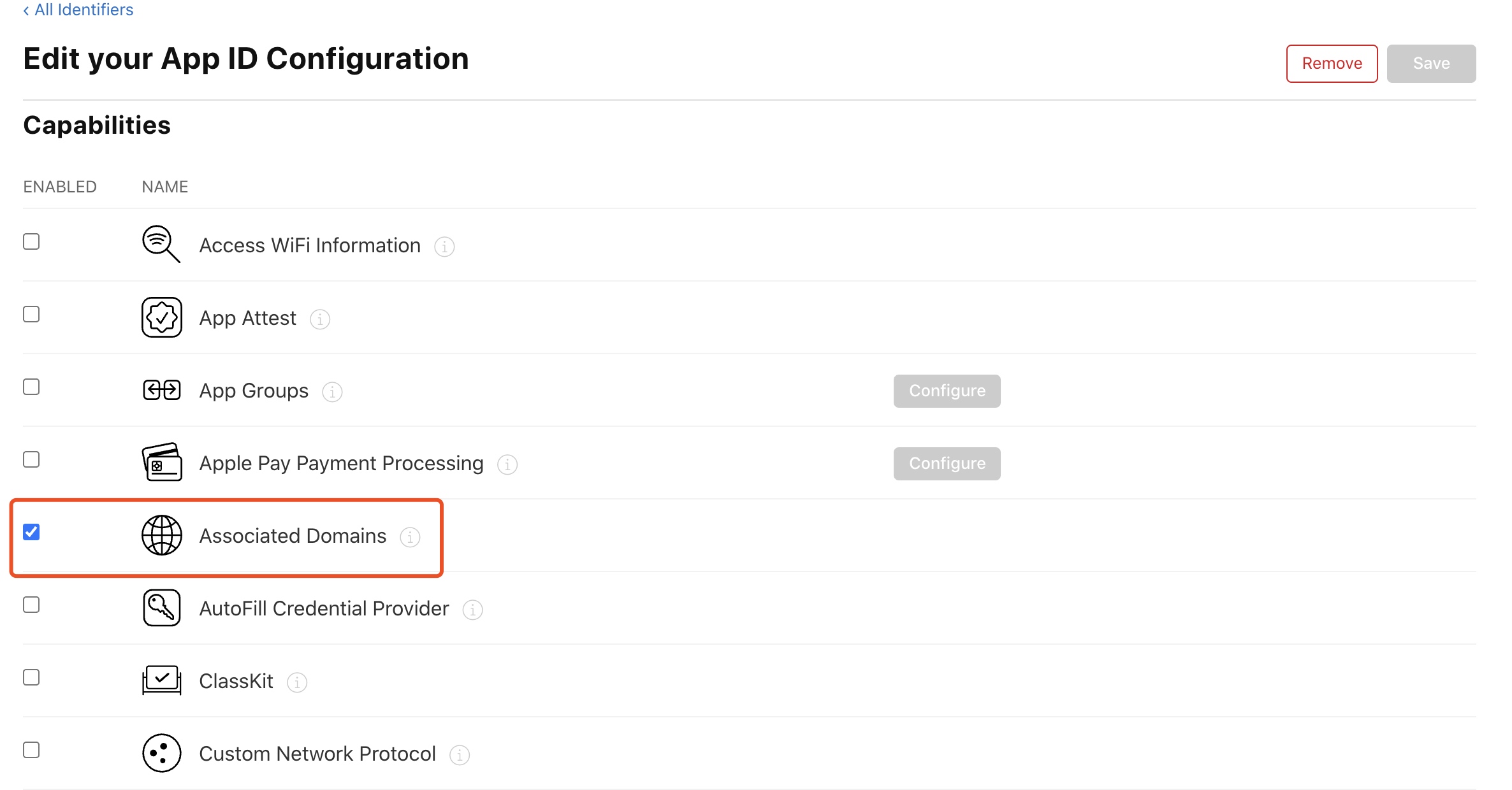Click Configure for App Groups
Viewport: 1512px width, 790px height.
pos(947,391)
